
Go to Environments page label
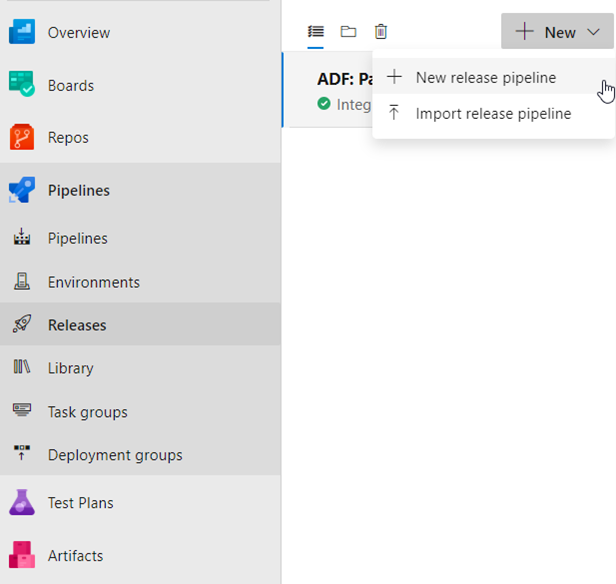click(93, 282)
